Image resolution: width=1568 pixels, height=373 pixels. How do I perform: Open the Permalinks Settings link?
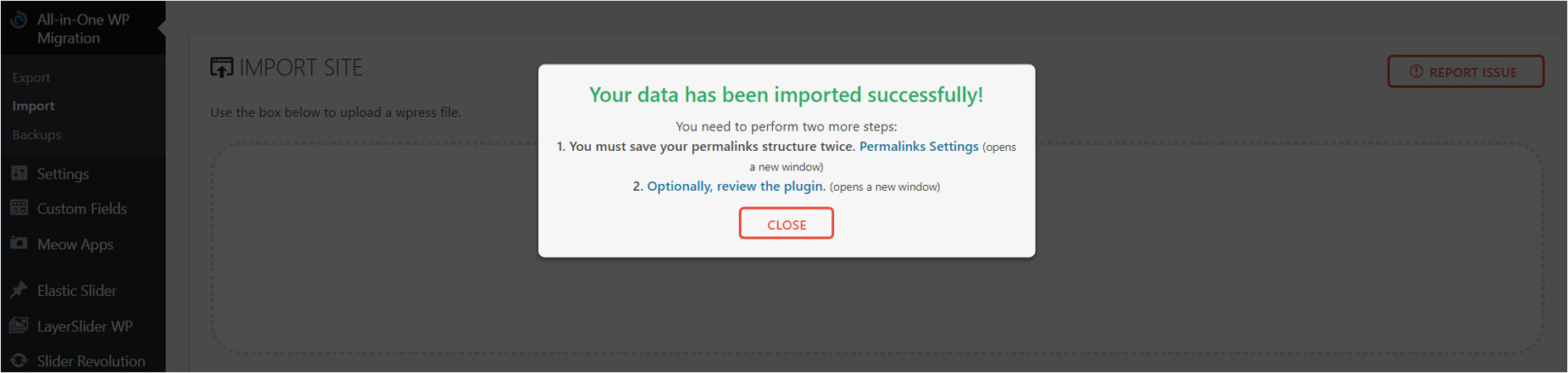tap(919, 147)
